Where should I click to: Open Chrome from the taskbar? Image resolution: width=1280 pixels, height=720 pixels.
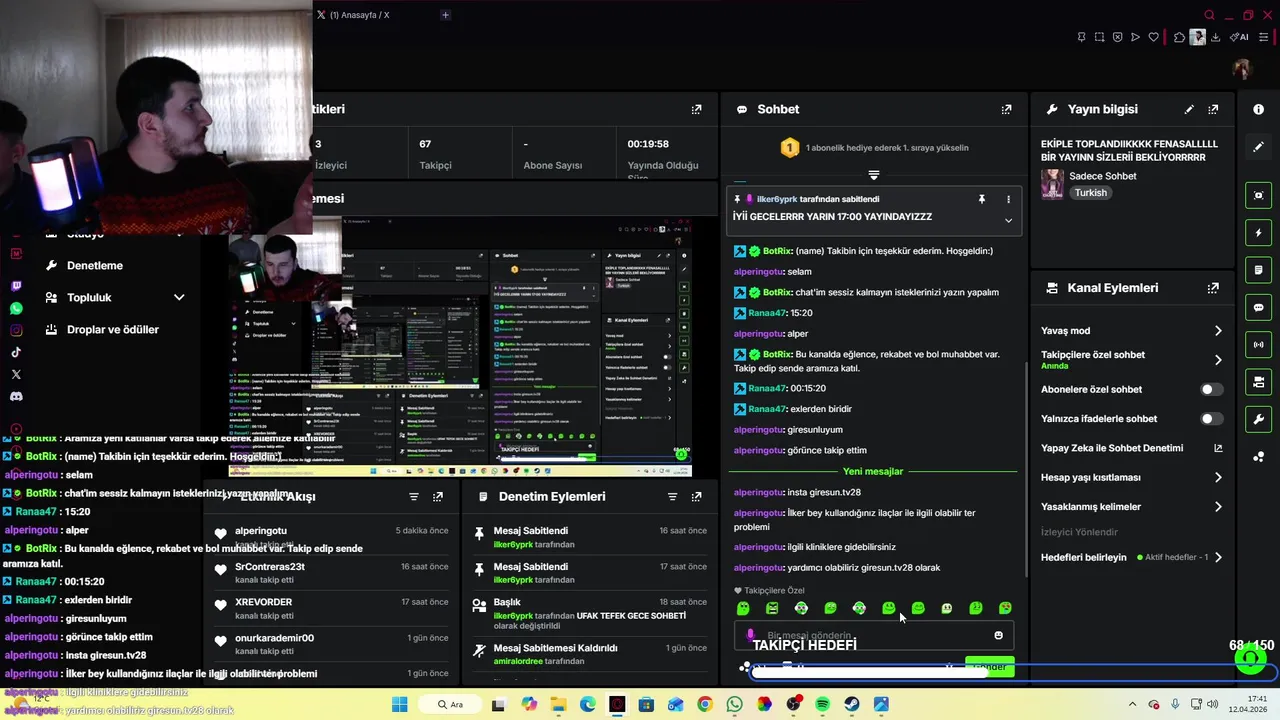click(x=705, y=704)
